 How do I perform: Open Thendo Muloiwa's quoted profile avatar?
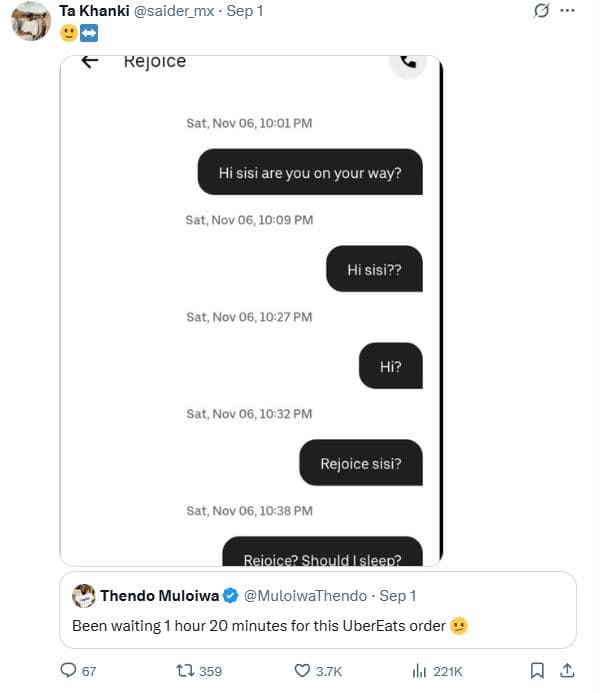(x=84, y=596)
